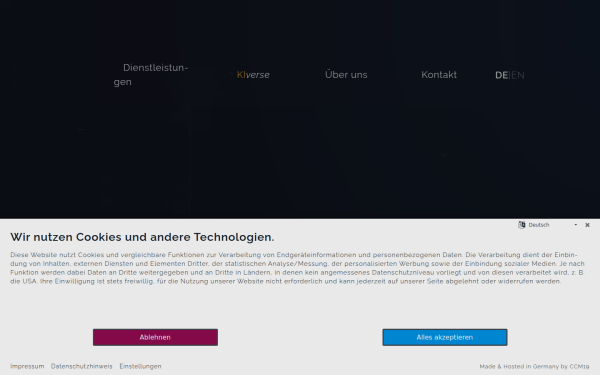Screen dimensions: 600x375
Task: Open the KIverse navigation link
Action: [x=253, y=75]
